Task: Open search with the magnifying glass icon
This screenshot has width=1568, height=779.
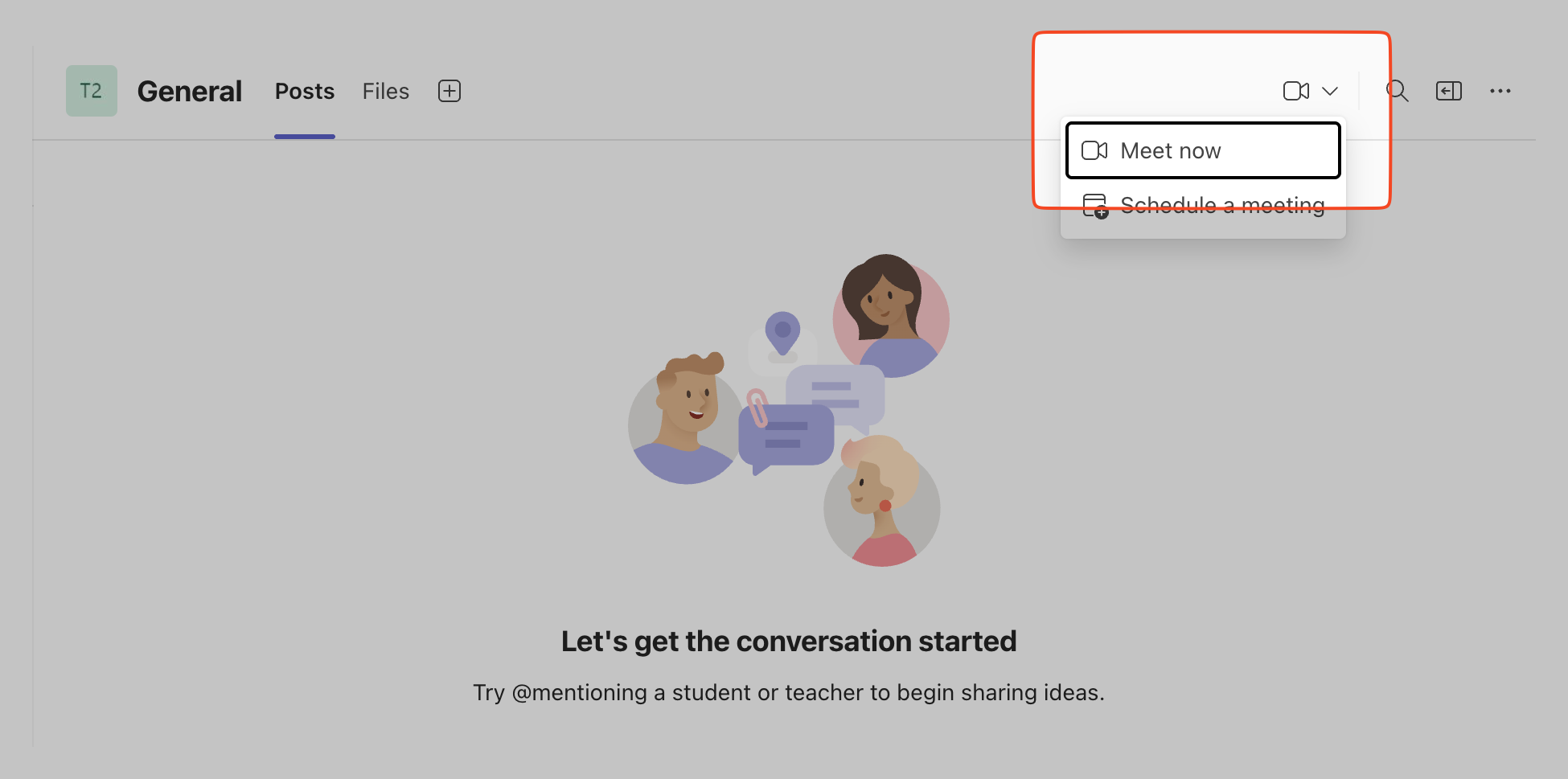Action: click(x=1397, y=91)
